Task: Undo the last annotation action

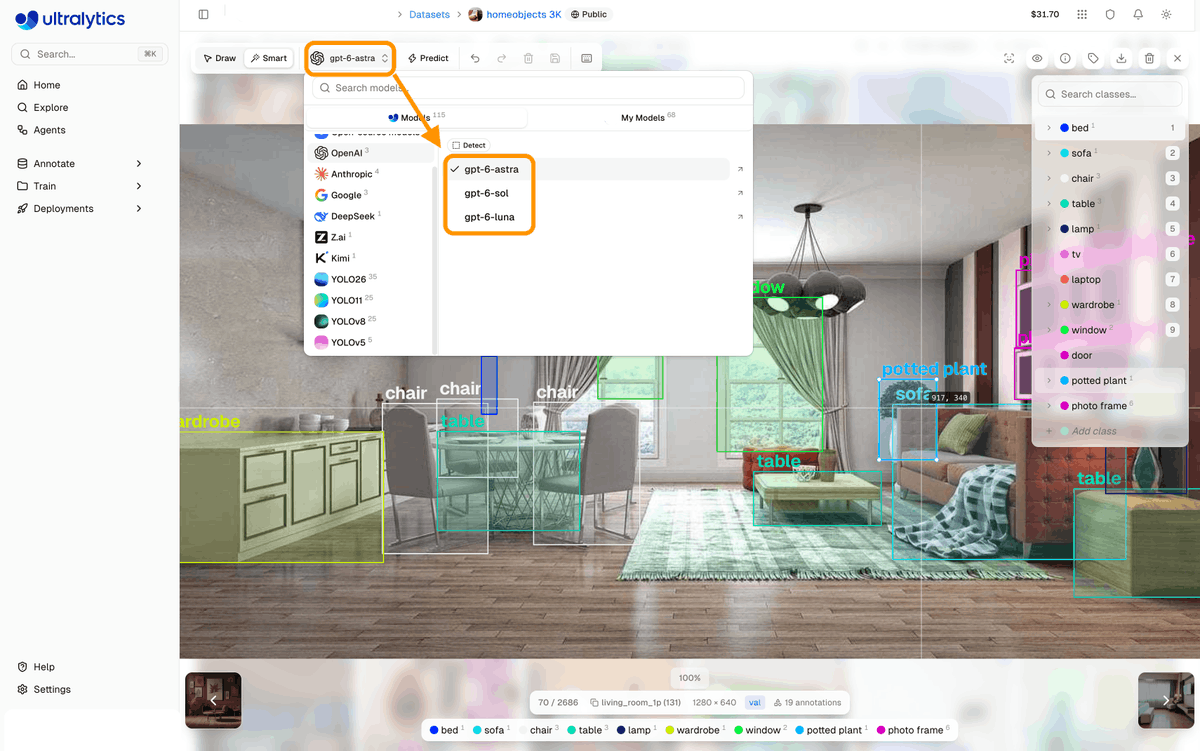Action: click(475, 58)
